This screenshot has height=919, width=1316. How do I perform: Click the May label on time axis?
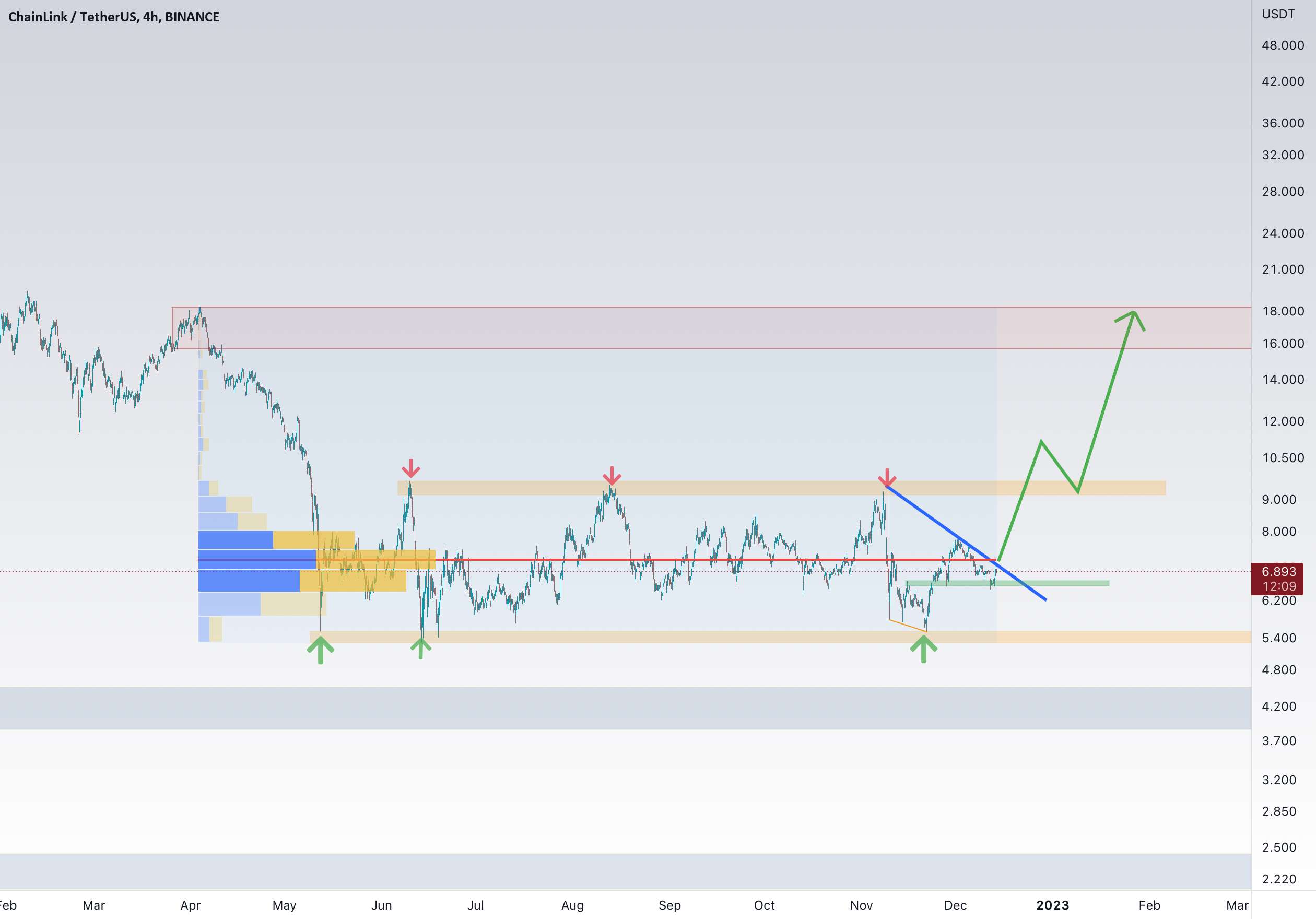coord(284,905)
